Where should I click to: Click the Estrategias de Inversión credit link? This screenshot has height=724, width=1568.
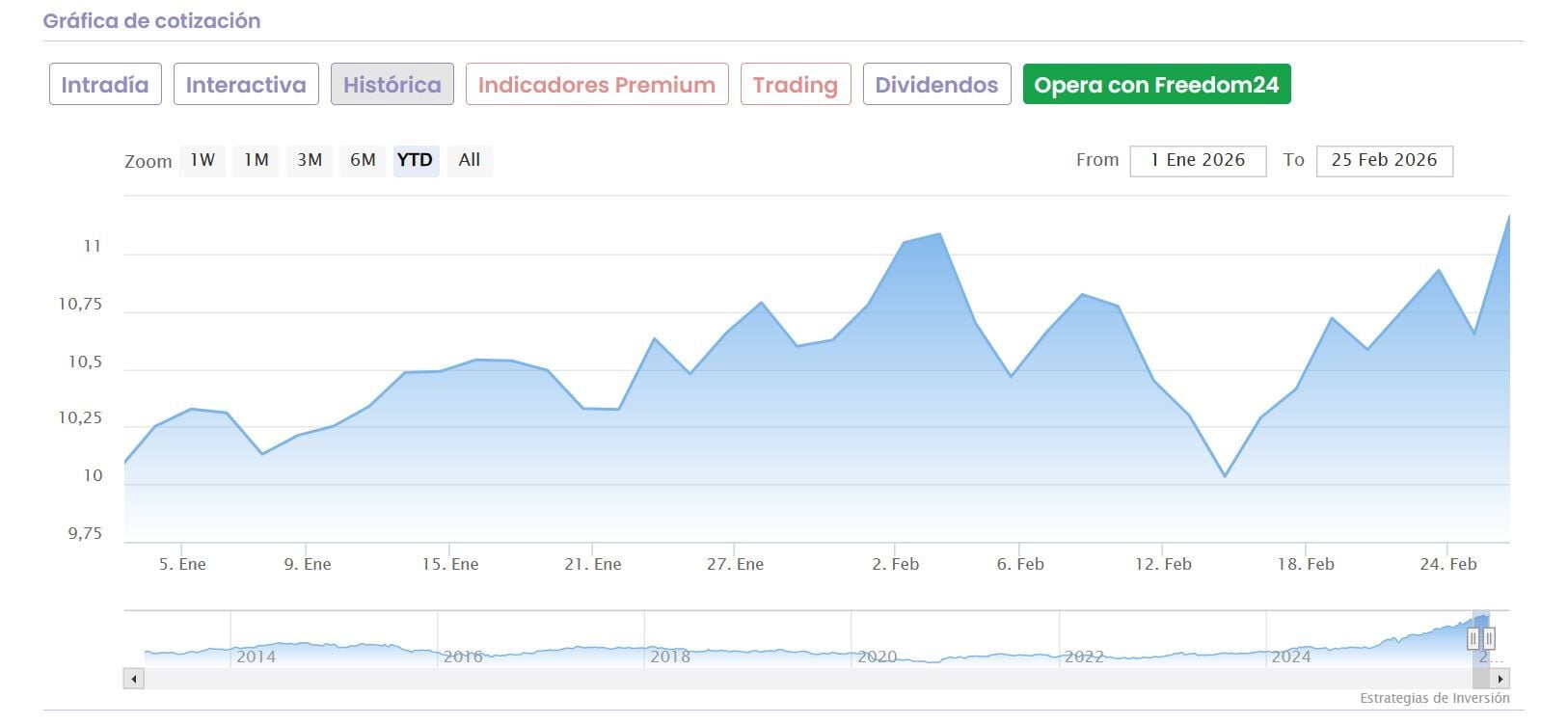click(1435, 698)
